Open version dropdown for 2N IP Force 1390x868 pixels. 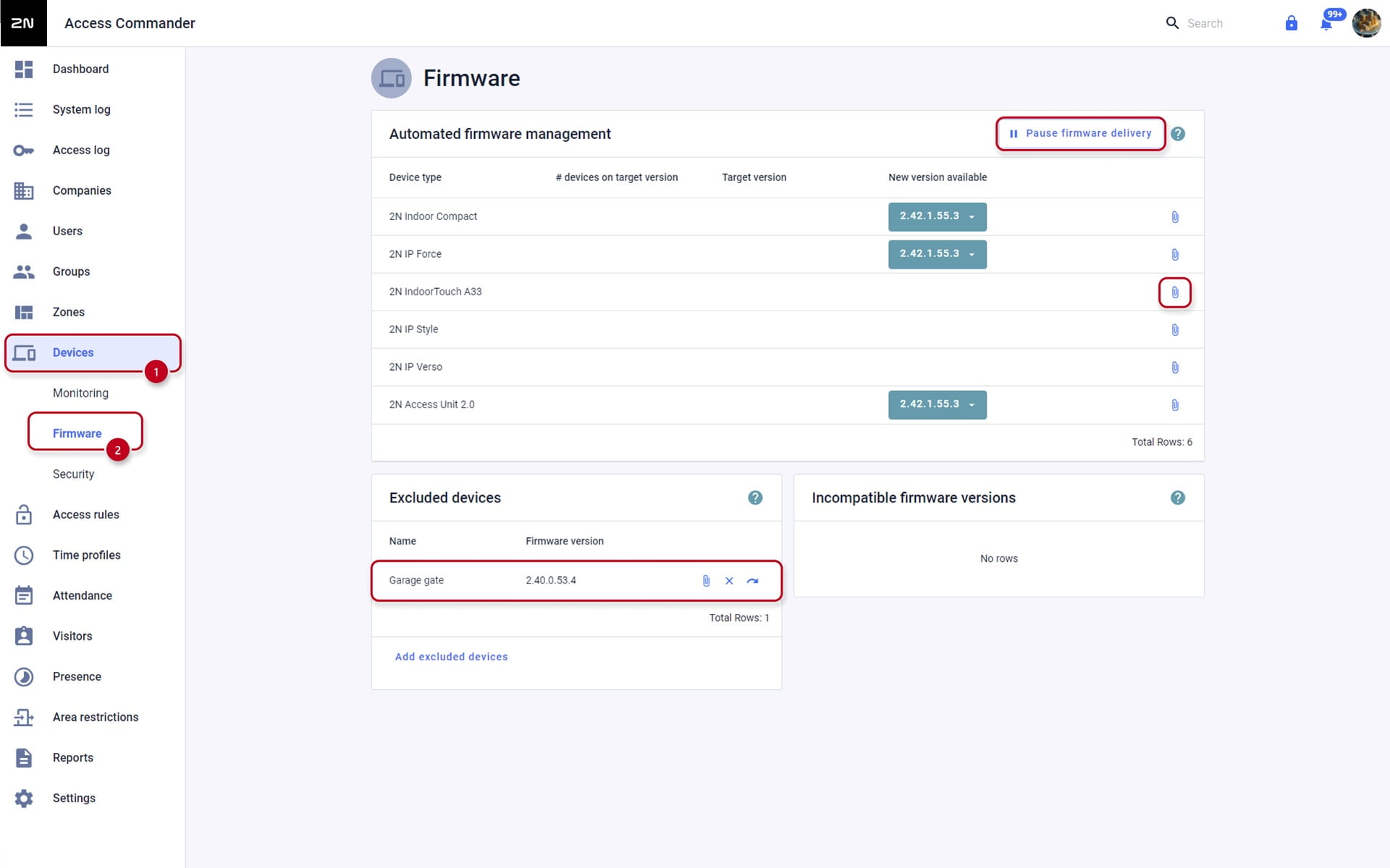(x=937, y=254)
